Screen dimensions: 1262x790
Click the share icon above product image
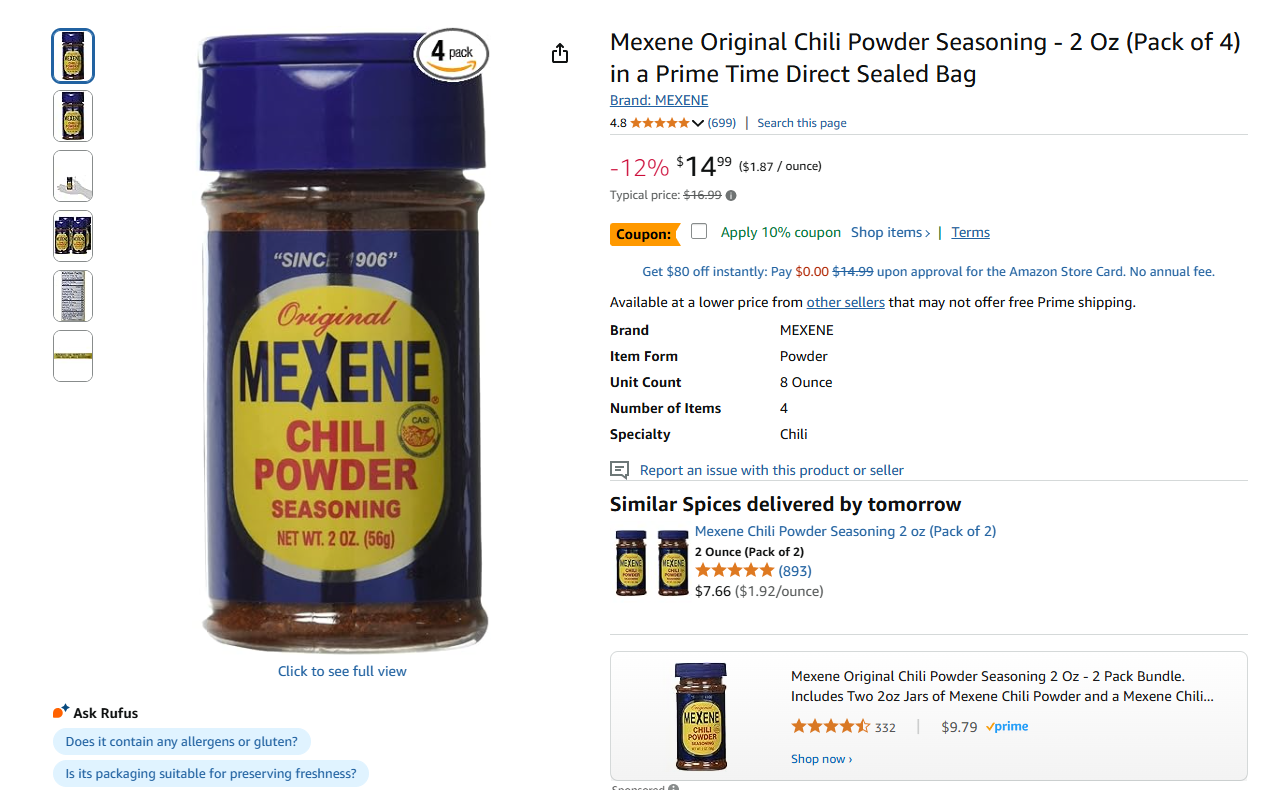click(560, 53)
